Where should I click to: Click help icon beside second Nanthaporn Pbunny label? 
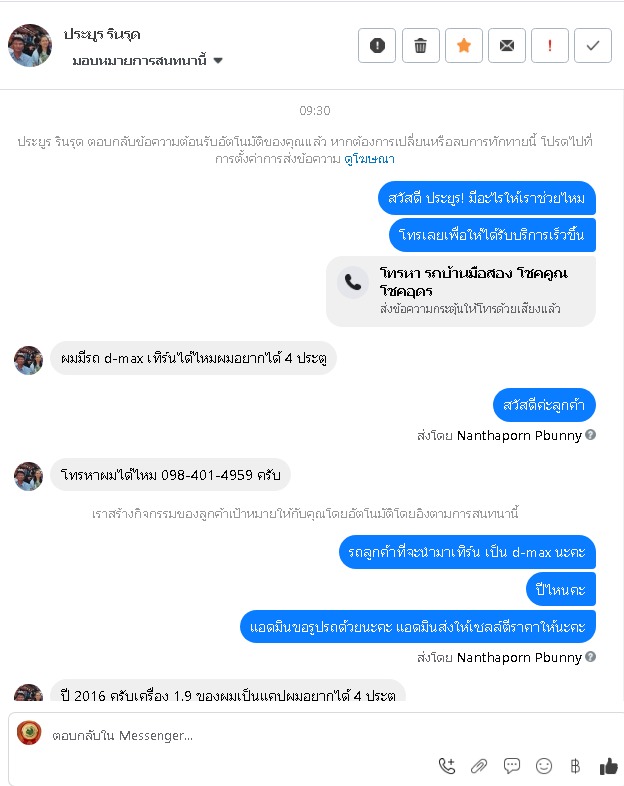(590, 656)
